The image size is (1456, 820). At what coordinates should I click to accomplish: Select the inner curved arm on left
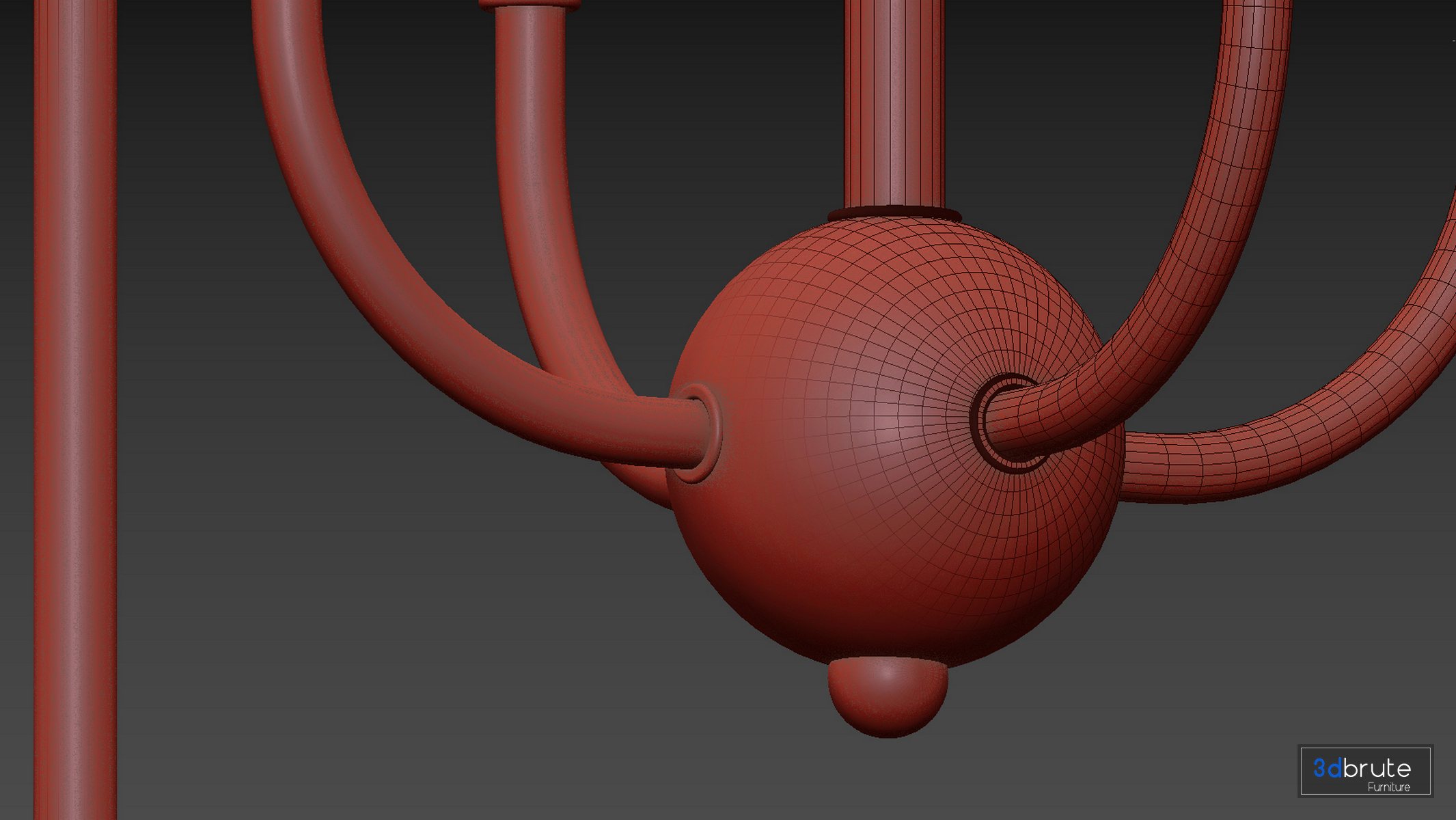point(536,191)
